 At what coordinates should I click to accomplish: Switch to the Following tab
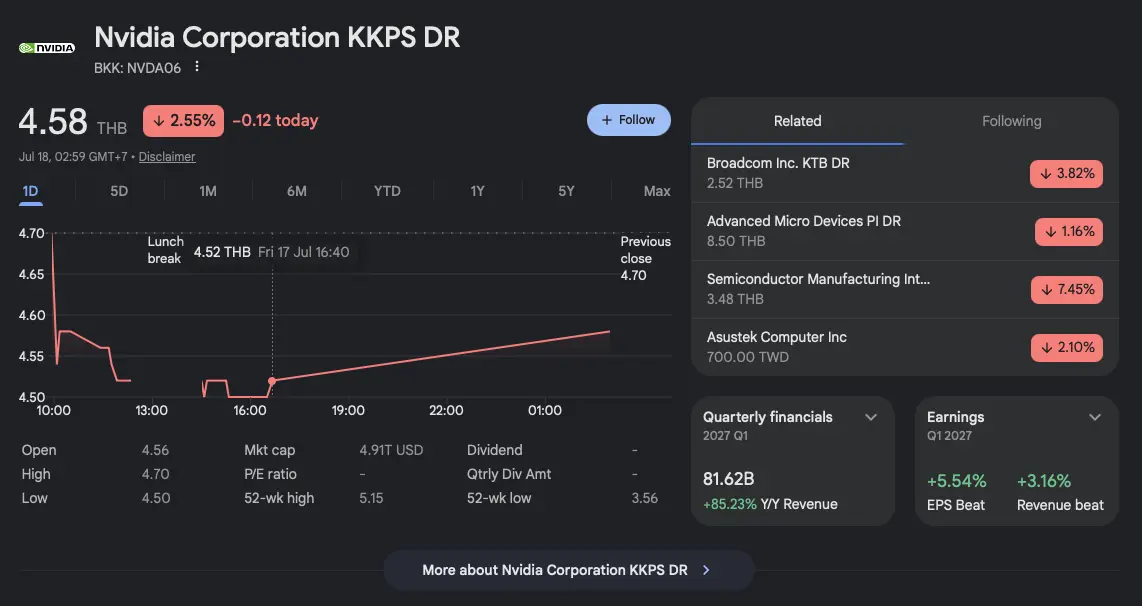click(1012, 121)
